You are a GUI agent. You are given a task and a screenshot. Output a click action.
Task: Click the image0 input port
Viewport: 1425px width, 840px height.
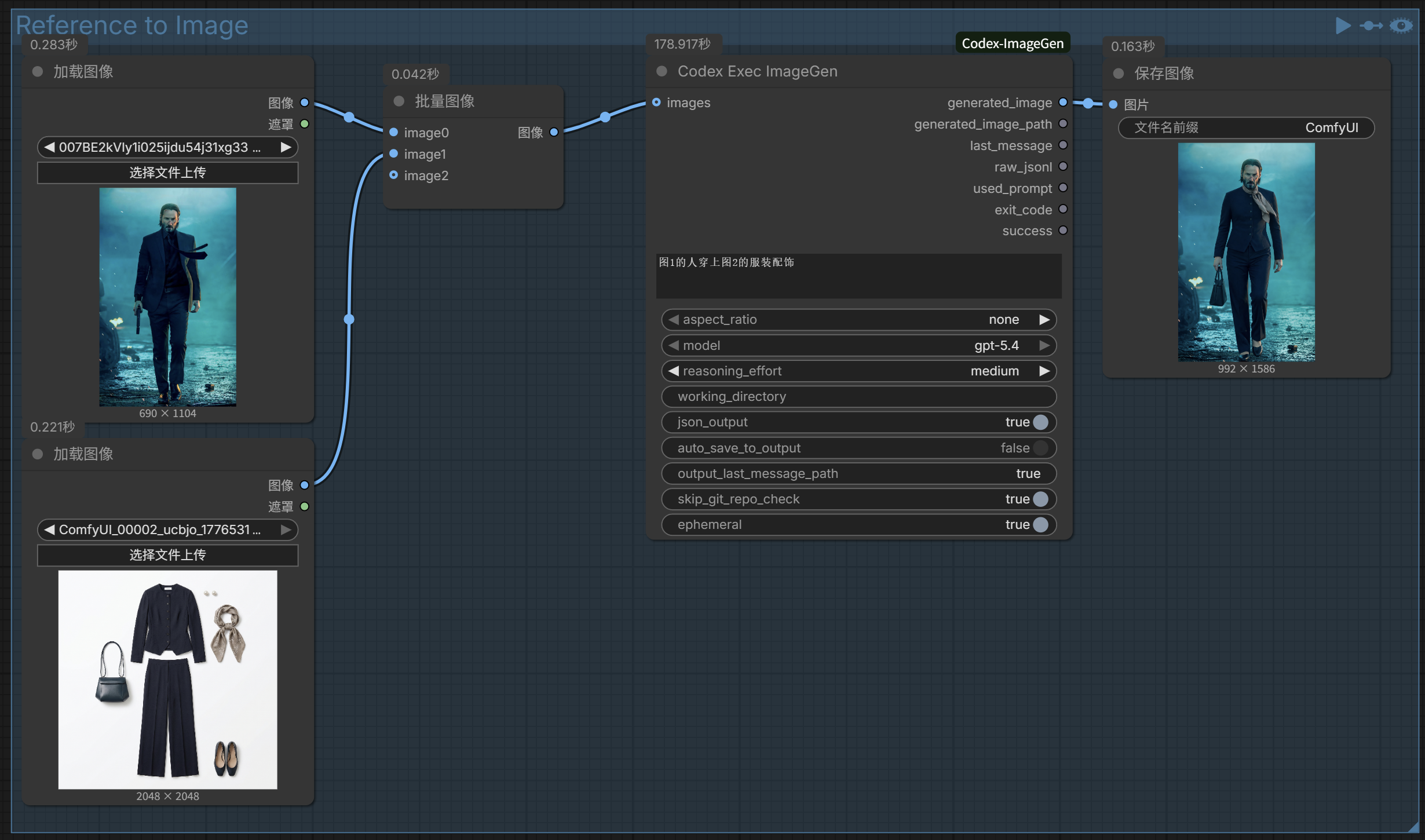pyautogui.click(x=394, y=132)
